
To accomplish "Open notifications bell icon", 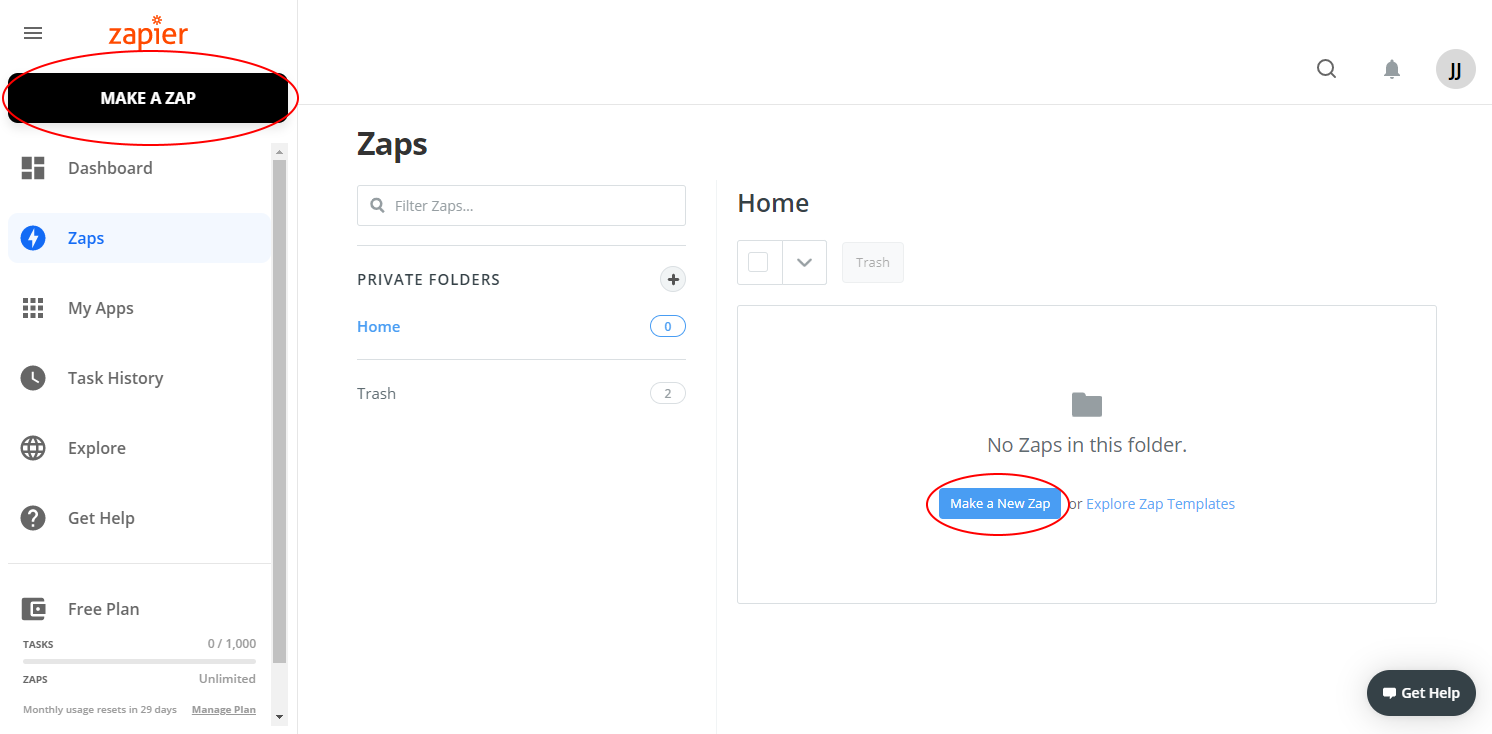I will click(x=1392, y=69).
